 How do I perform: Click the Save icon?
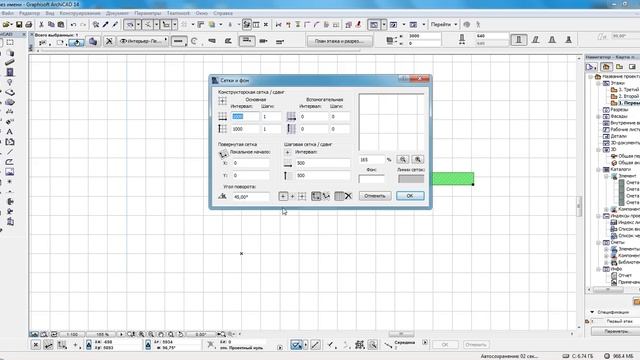pyautogui.click(x=19, y=24)
